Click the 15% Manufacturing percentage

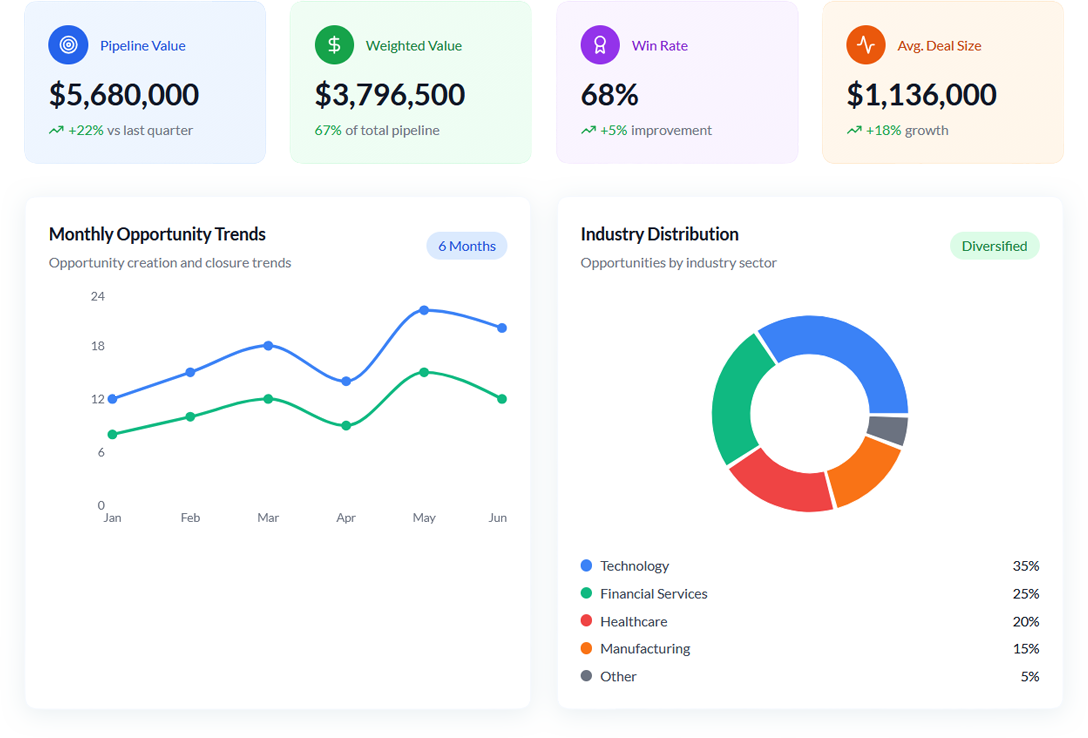(1026, 649)
